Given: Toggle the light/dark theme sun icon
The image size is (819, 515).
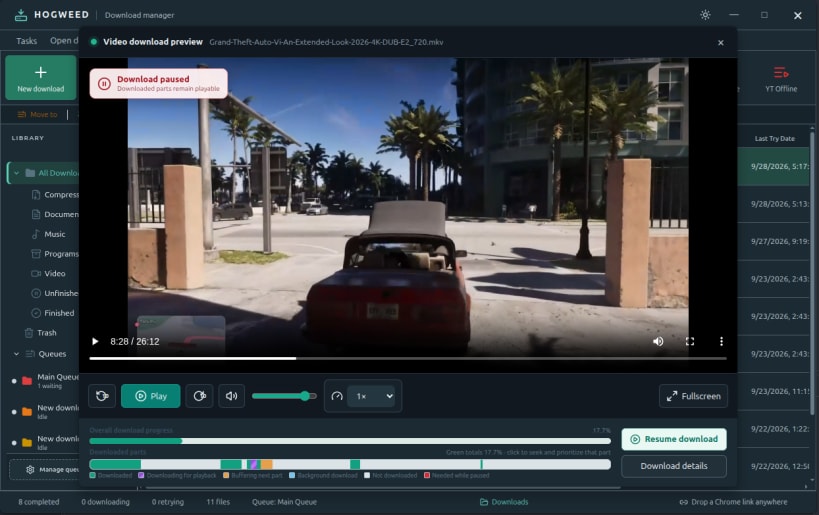Looking at the screenshot, I should 705,15.
